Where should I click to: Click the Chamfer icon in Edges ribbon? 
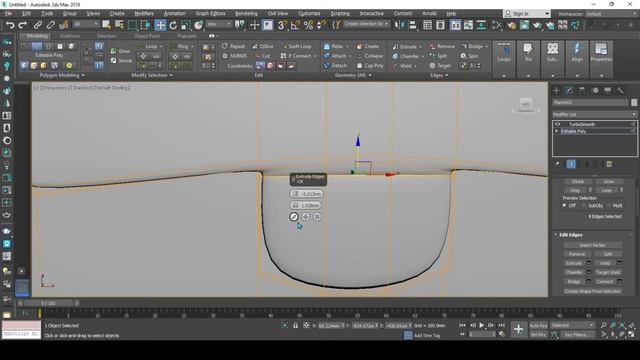click(395, 56)
